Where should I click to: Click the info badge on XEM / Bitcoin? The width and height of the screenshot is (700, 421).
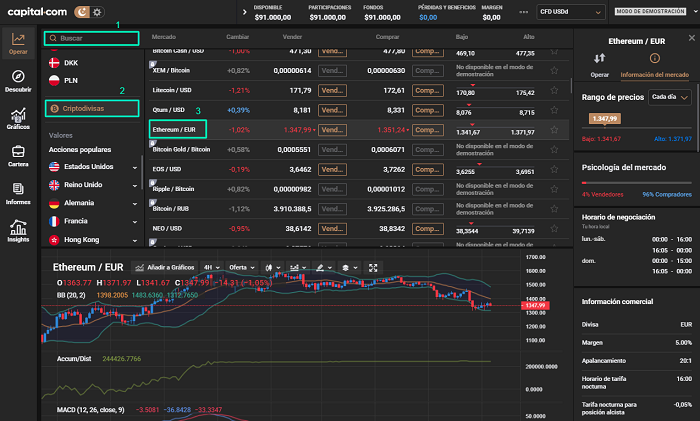pyautogui.click(x=153, y=65)
